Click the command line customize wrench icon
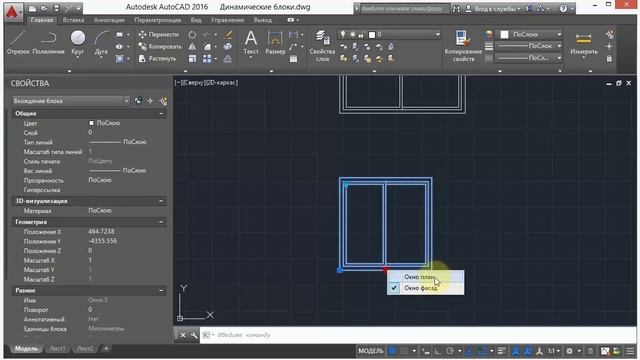This screenshot has width=640, height=360. tap(194, 335)
